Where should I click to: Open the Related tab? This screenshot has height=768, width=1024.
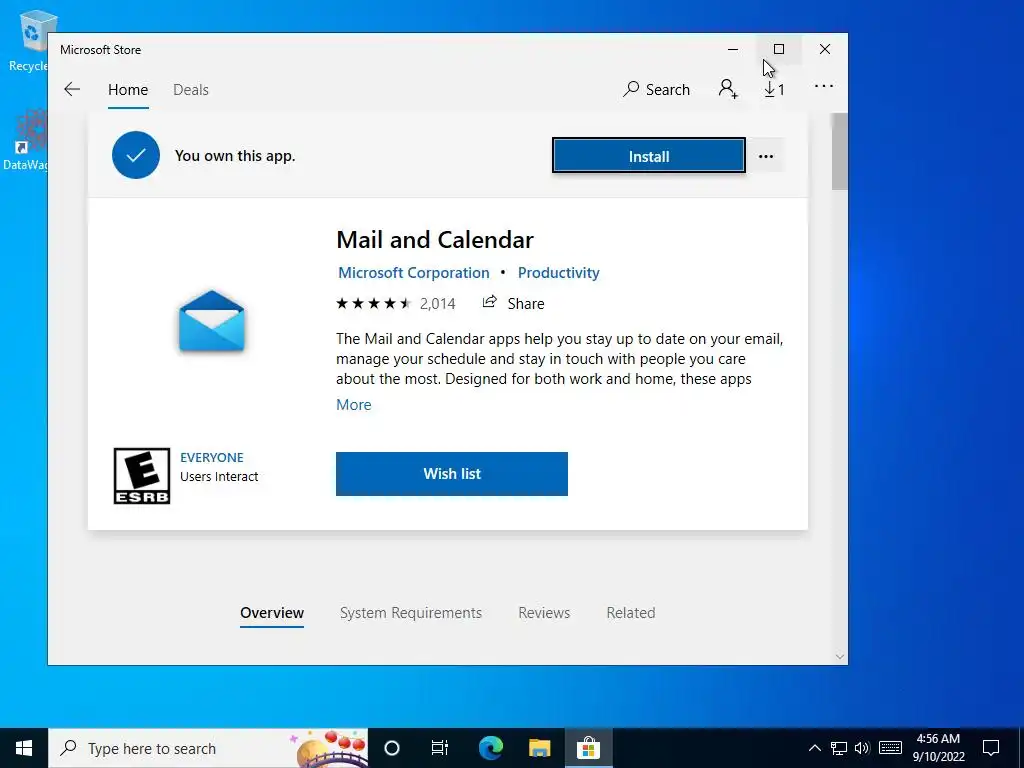[x=631, y=613]
